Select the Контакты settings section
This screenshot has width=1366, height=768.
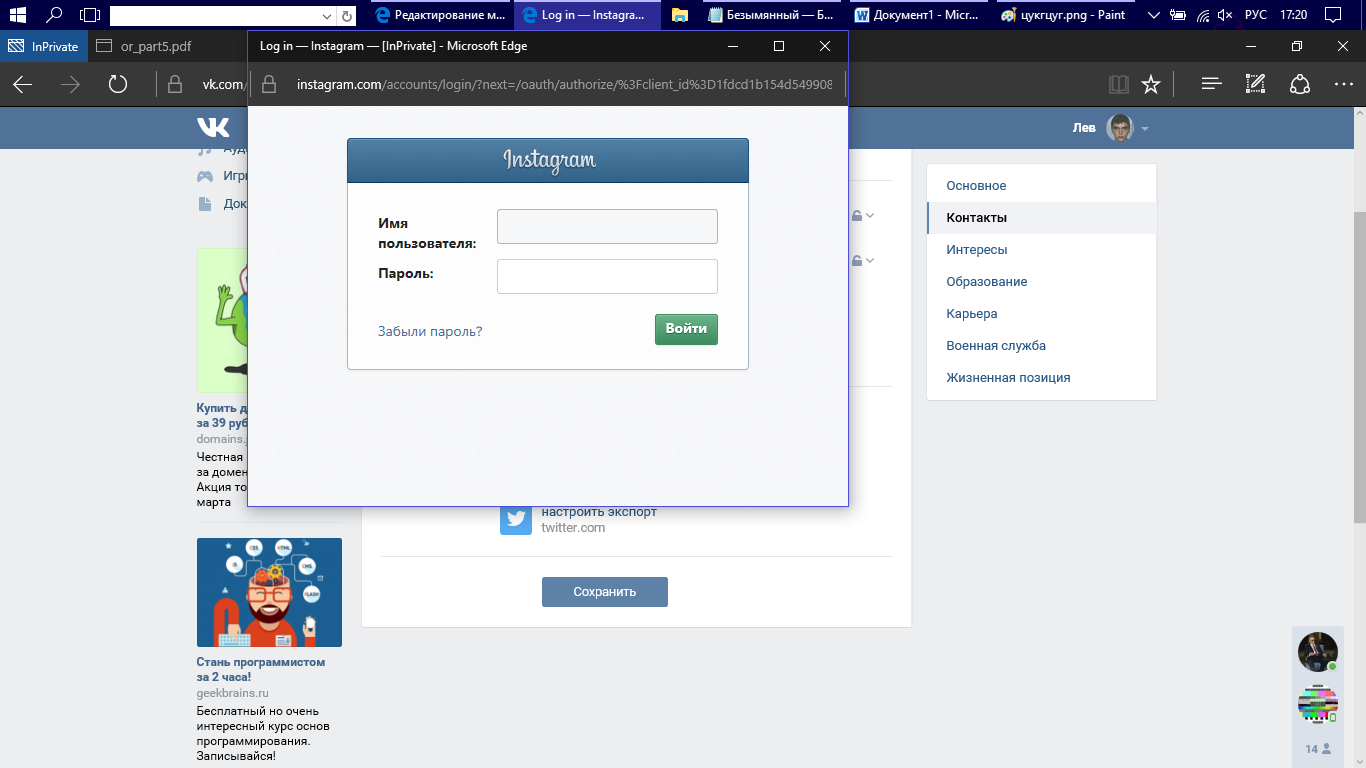coord(1041,218)
